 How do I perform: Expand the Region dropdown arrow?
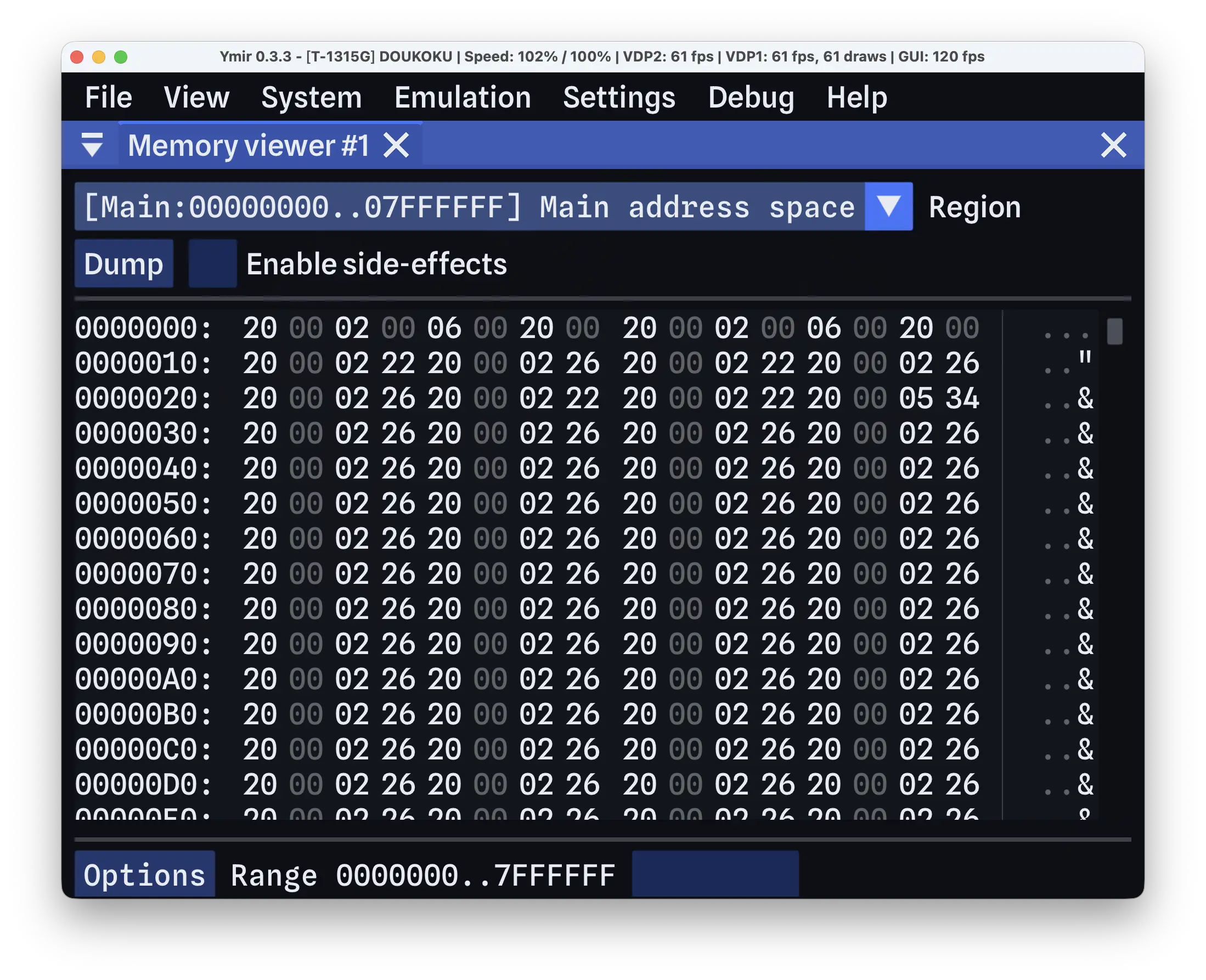(x=888, y=207)
